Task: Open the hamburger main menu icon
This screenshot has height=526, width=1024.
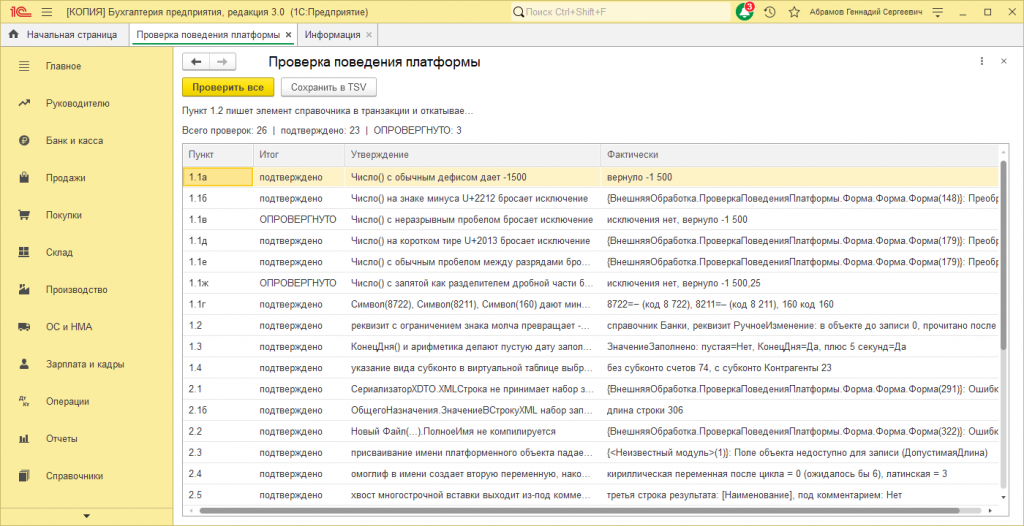Action: [x=46, y=12]
